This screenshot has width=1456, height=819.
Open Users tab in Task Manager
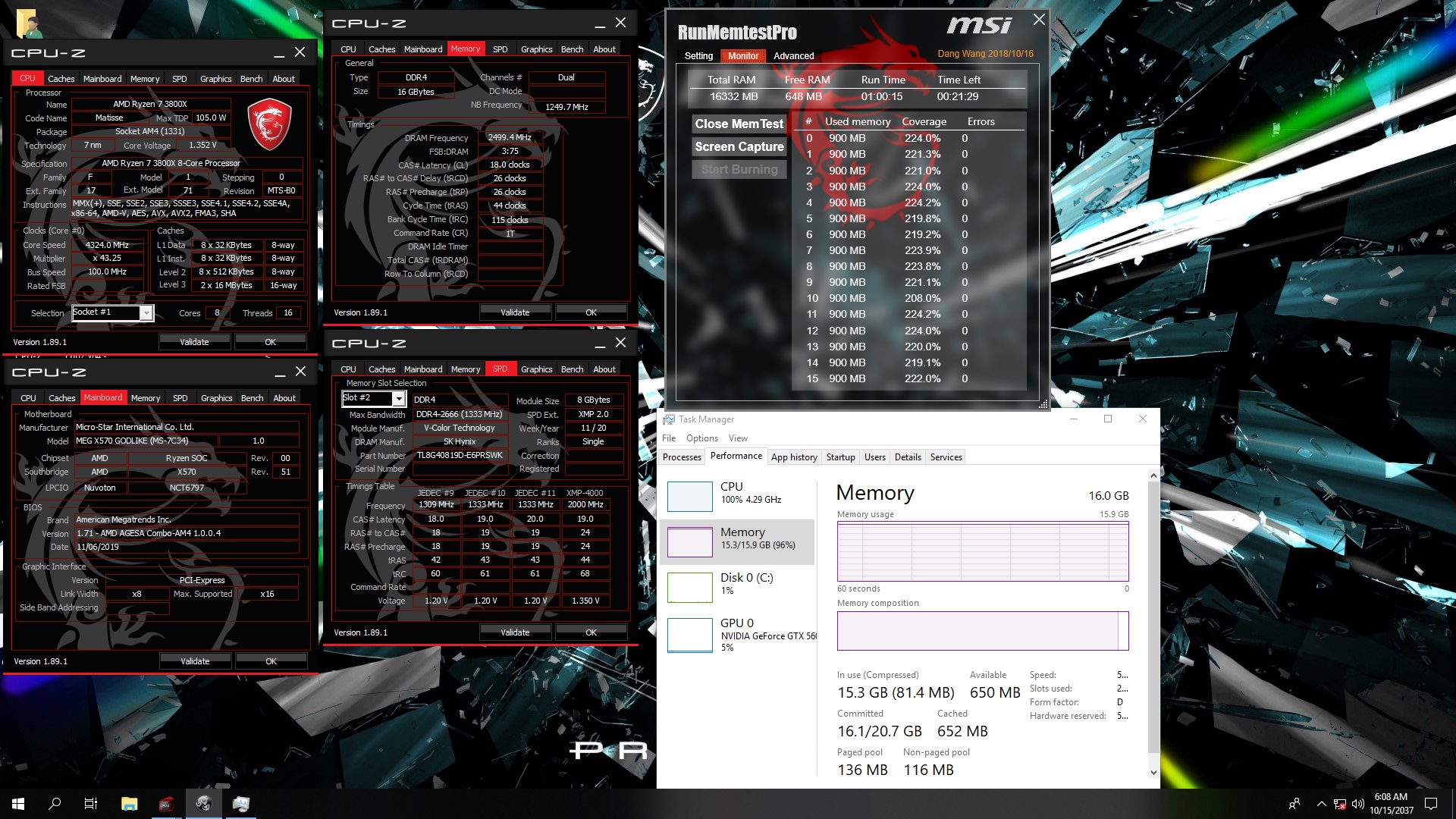[x=874, y=457]
